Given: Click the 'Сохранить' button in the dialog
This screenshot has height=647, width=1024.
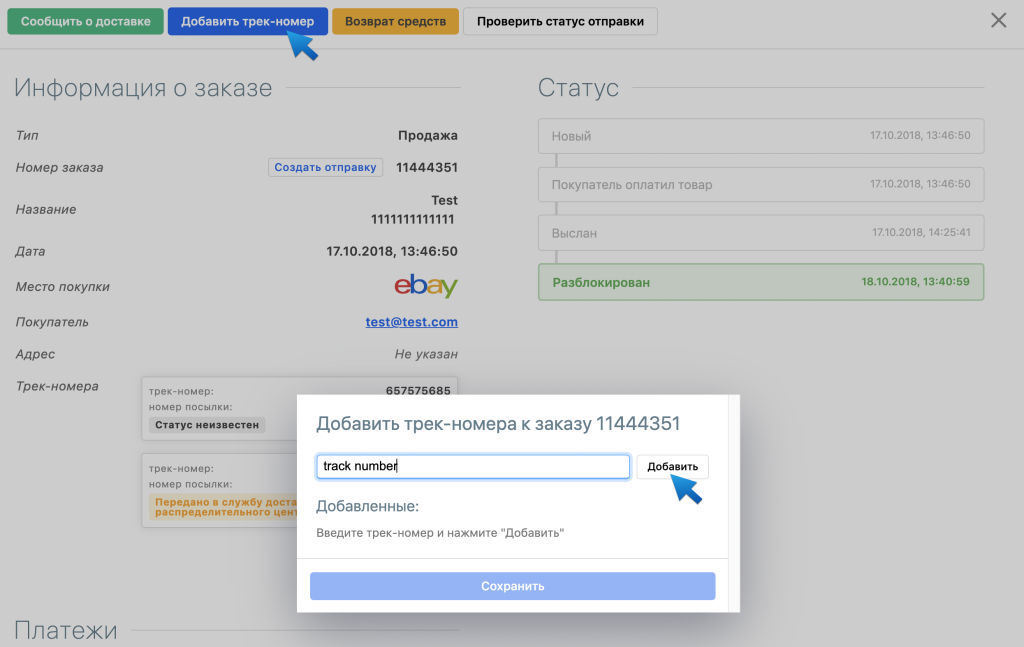Looking at the screenshot, I should 512,586.
